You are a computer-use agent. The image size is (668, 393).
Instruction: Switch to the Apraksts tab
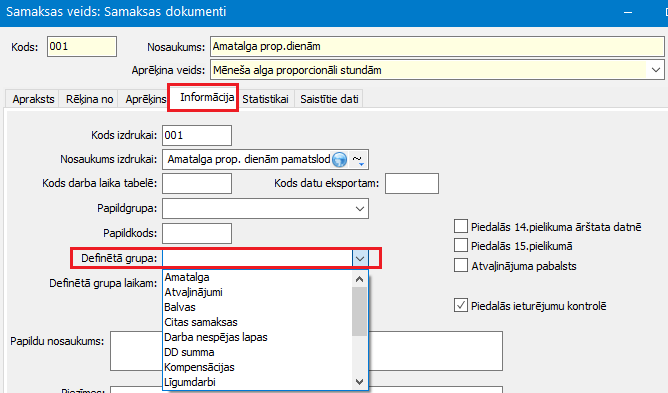(x=33, y=99)
